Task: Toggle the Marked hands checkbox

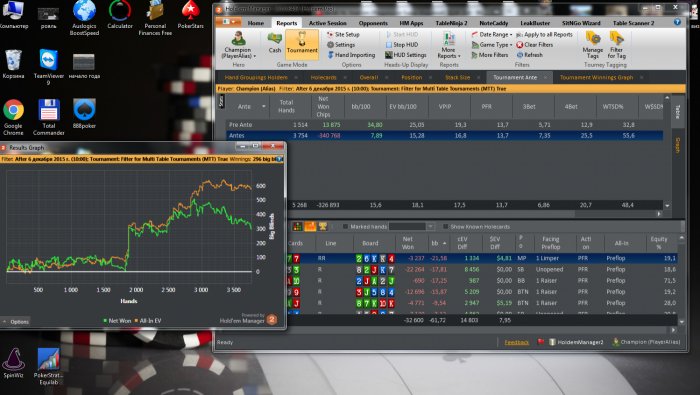Action: pos(345,227)
